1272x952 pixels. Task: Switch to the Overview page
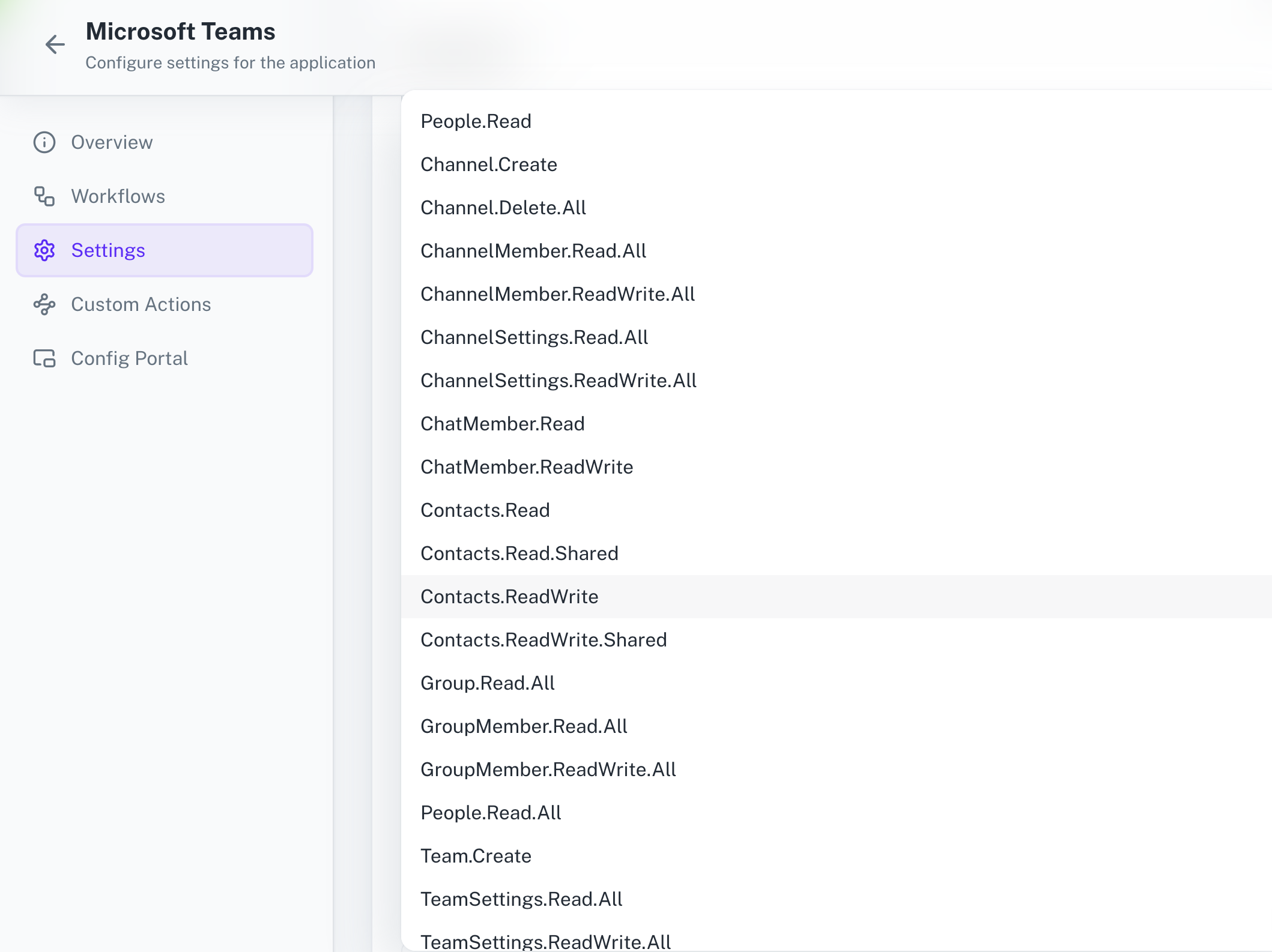(x=112, y=142)
